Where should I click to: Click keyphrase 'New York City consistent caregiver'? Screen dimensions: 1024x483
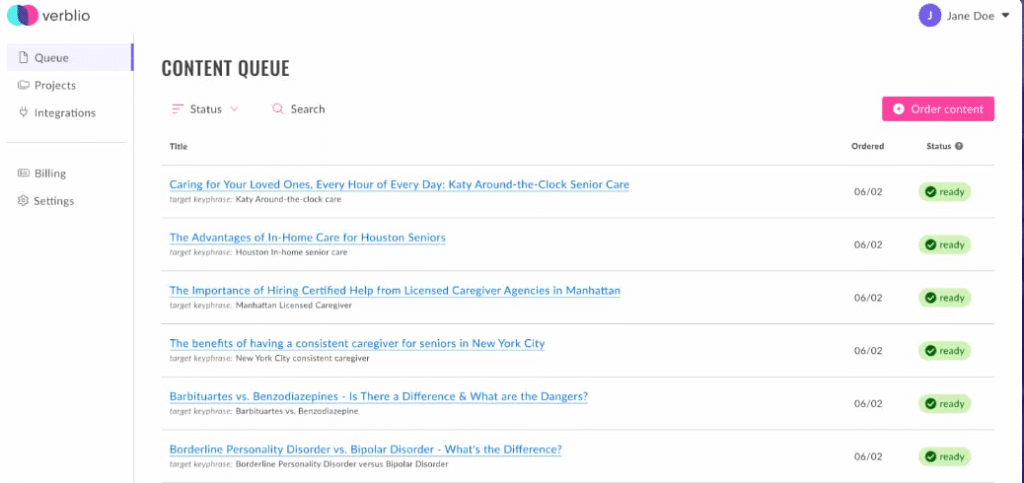click(302, 358)
